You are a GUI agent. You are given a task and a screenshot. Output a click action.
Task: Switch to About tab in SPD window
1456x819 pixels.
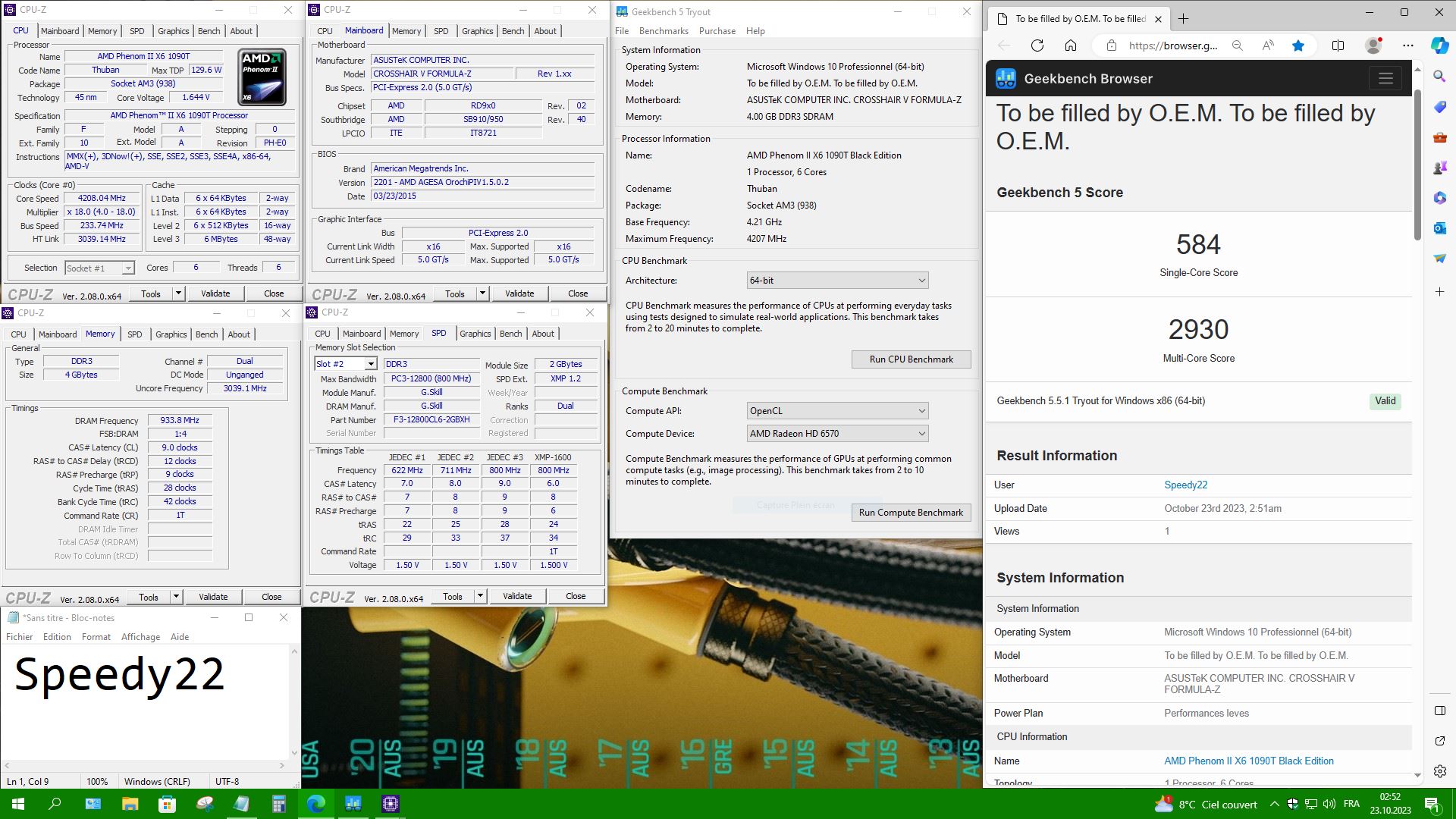[542, 334]
